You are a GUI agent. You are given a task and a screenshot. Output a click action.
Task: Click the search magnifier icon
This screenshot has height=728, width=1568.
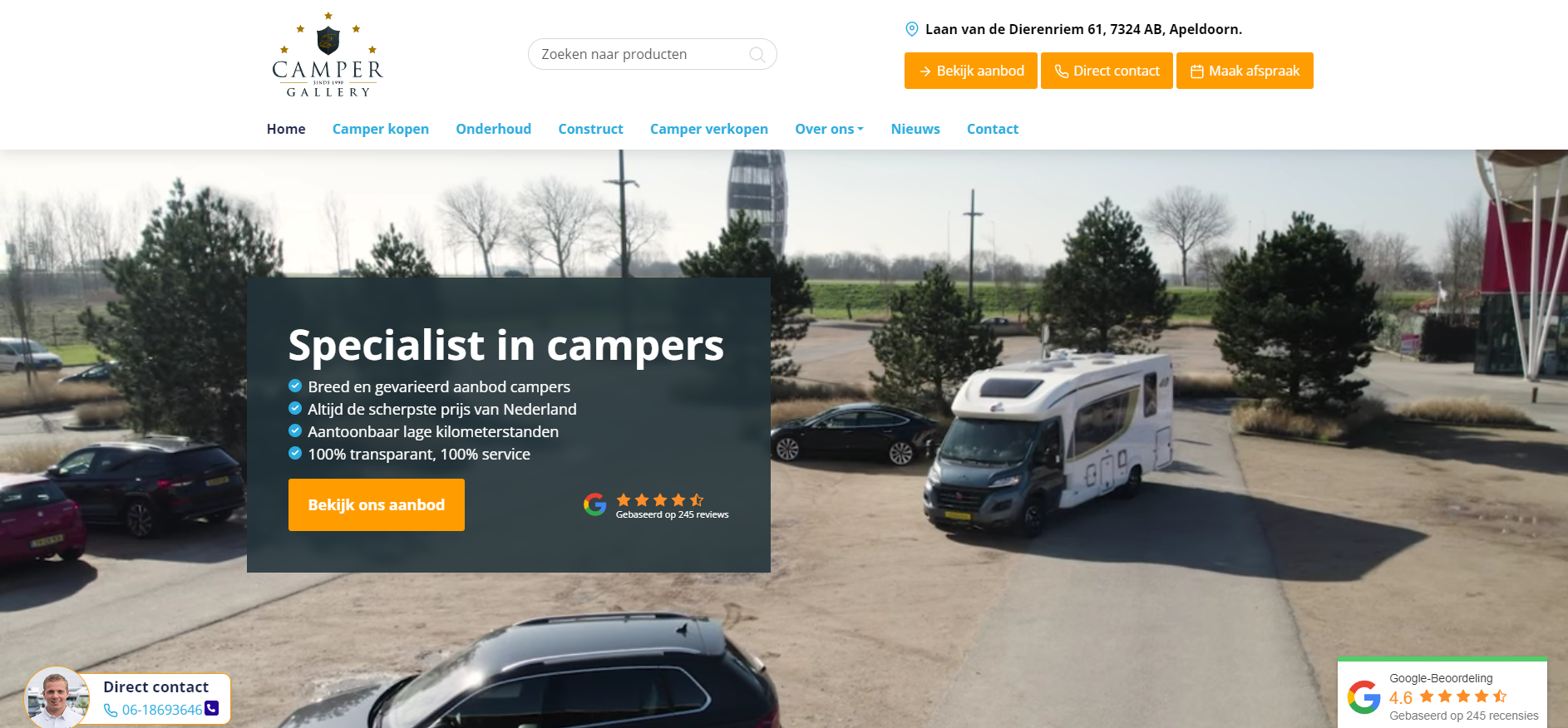pos(757,55)
